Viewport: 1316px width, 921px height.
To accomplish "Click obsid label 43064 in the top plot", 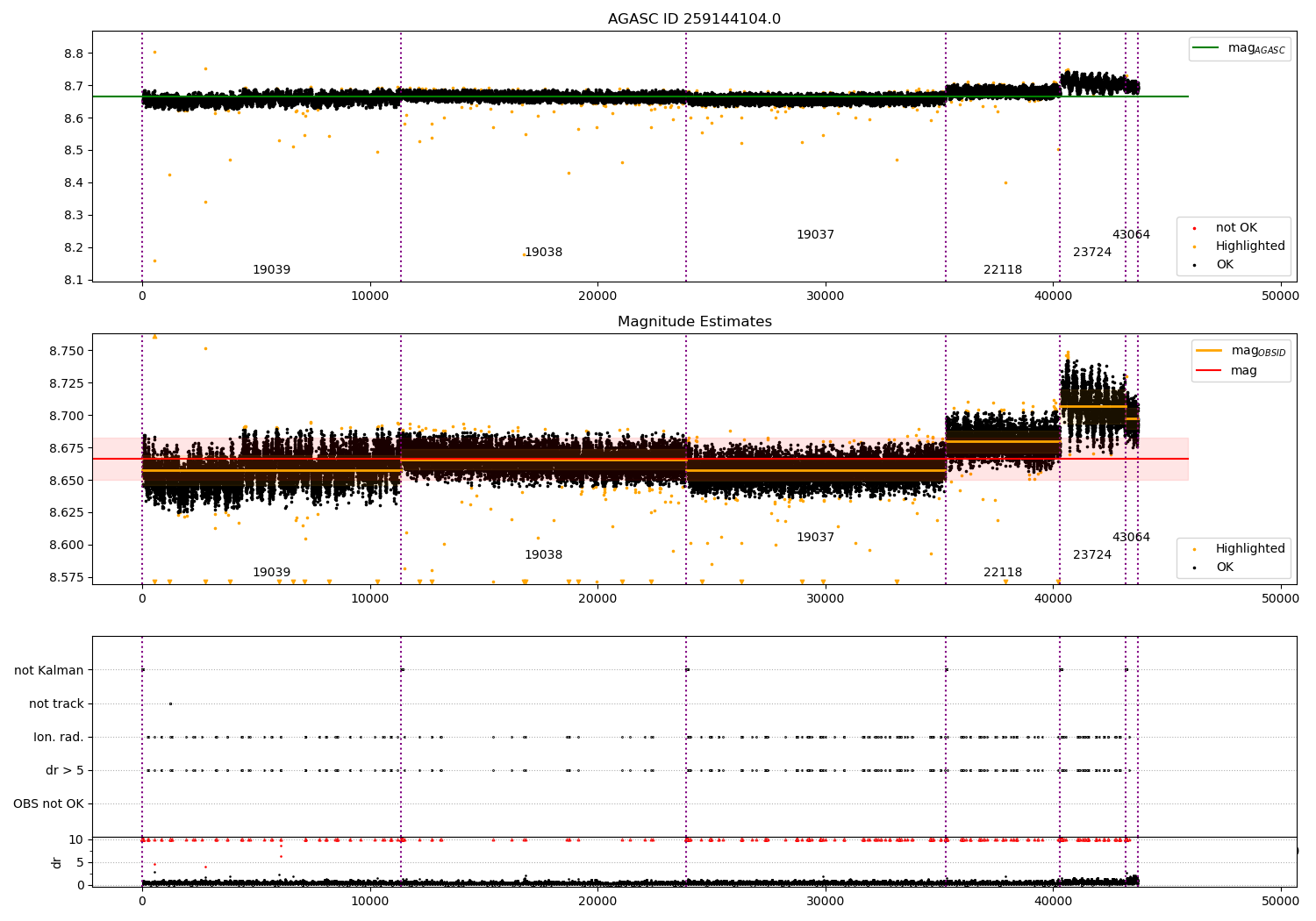I will click(x=1131, y=235).
